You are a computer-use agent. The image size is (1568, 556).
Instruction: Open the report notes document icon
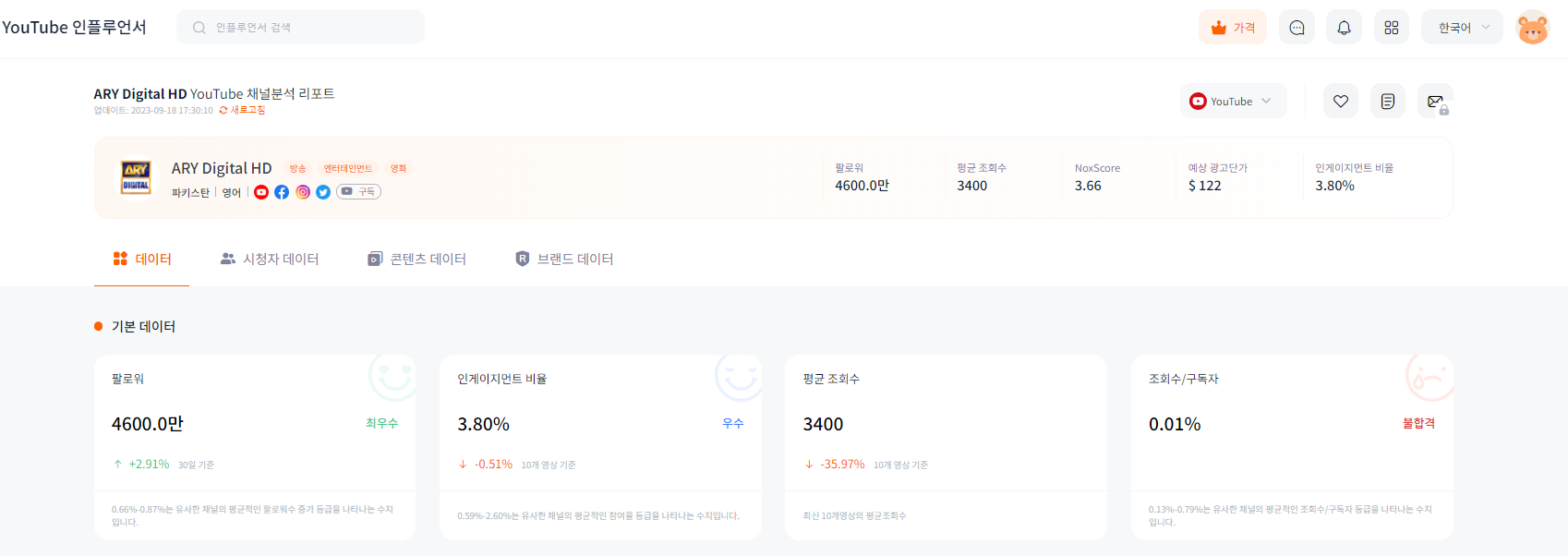[1387, 101]
